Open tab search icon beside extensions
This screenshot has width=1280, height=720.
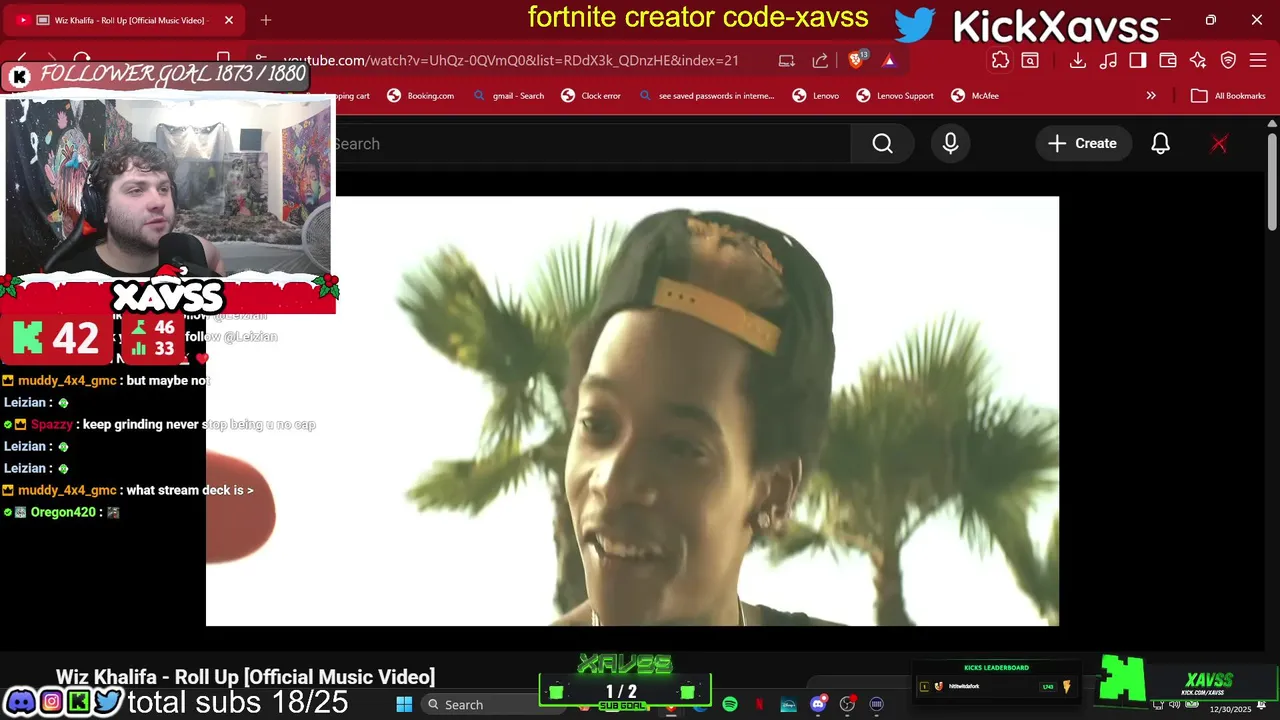1030,61
